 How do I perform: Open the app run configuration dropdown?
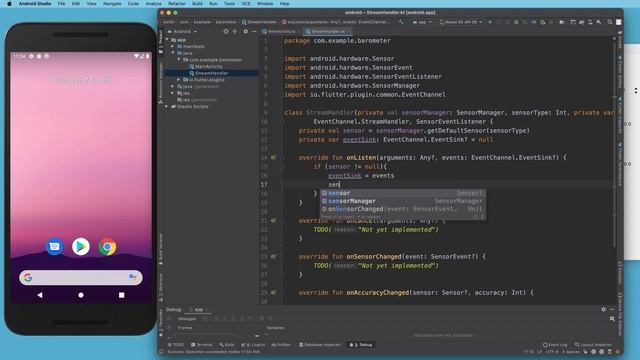[x=422, y=22]
